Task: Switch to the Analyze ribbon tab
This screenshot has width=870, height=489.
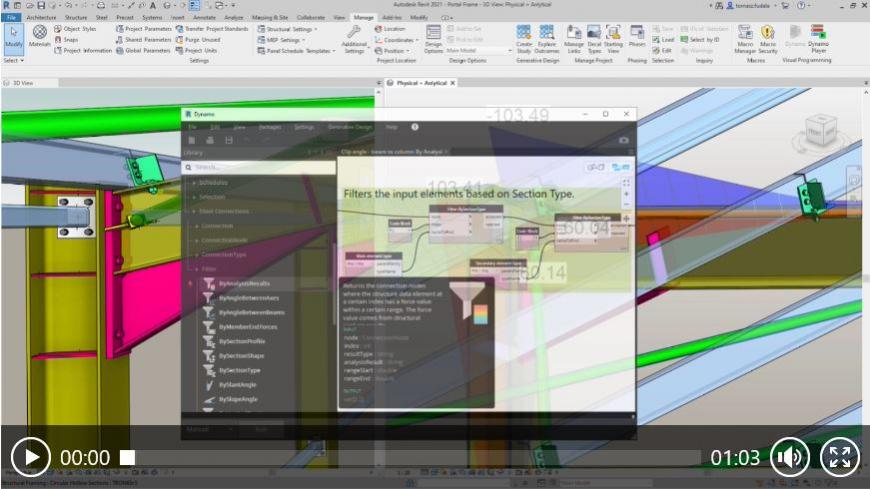Action: point(234,18)
